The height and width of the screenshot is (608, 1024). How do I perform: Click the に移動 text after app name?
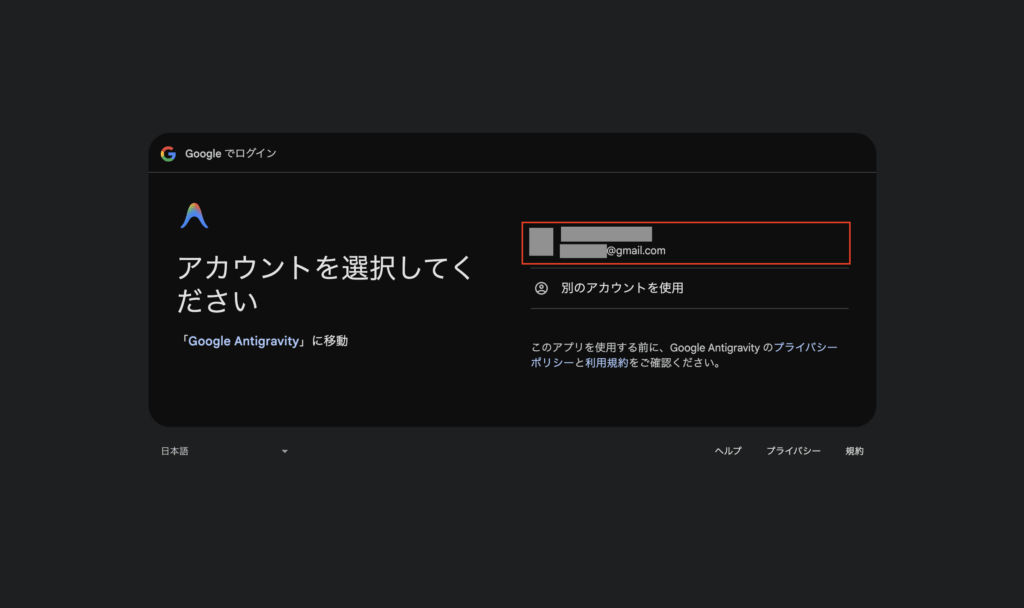329,341
